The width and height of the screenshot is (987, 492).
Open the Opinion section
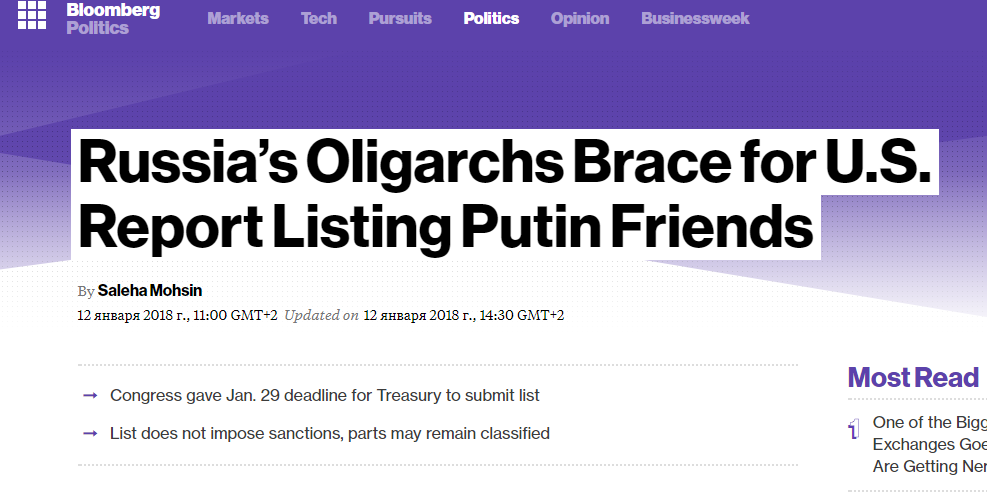580,18
